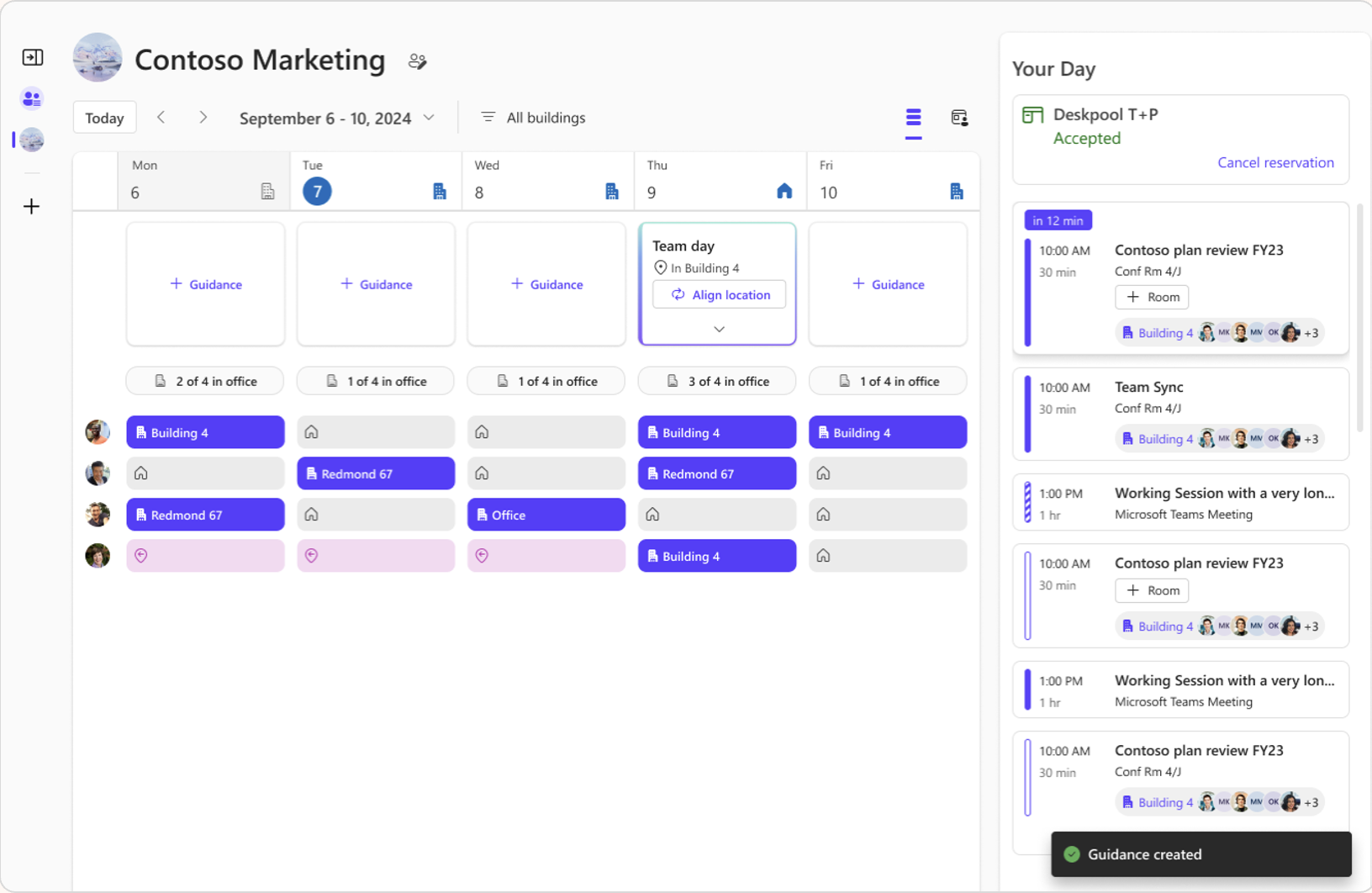Click the Today button
The height and width of the screenshot is (893, 1372).
[105, 118]
